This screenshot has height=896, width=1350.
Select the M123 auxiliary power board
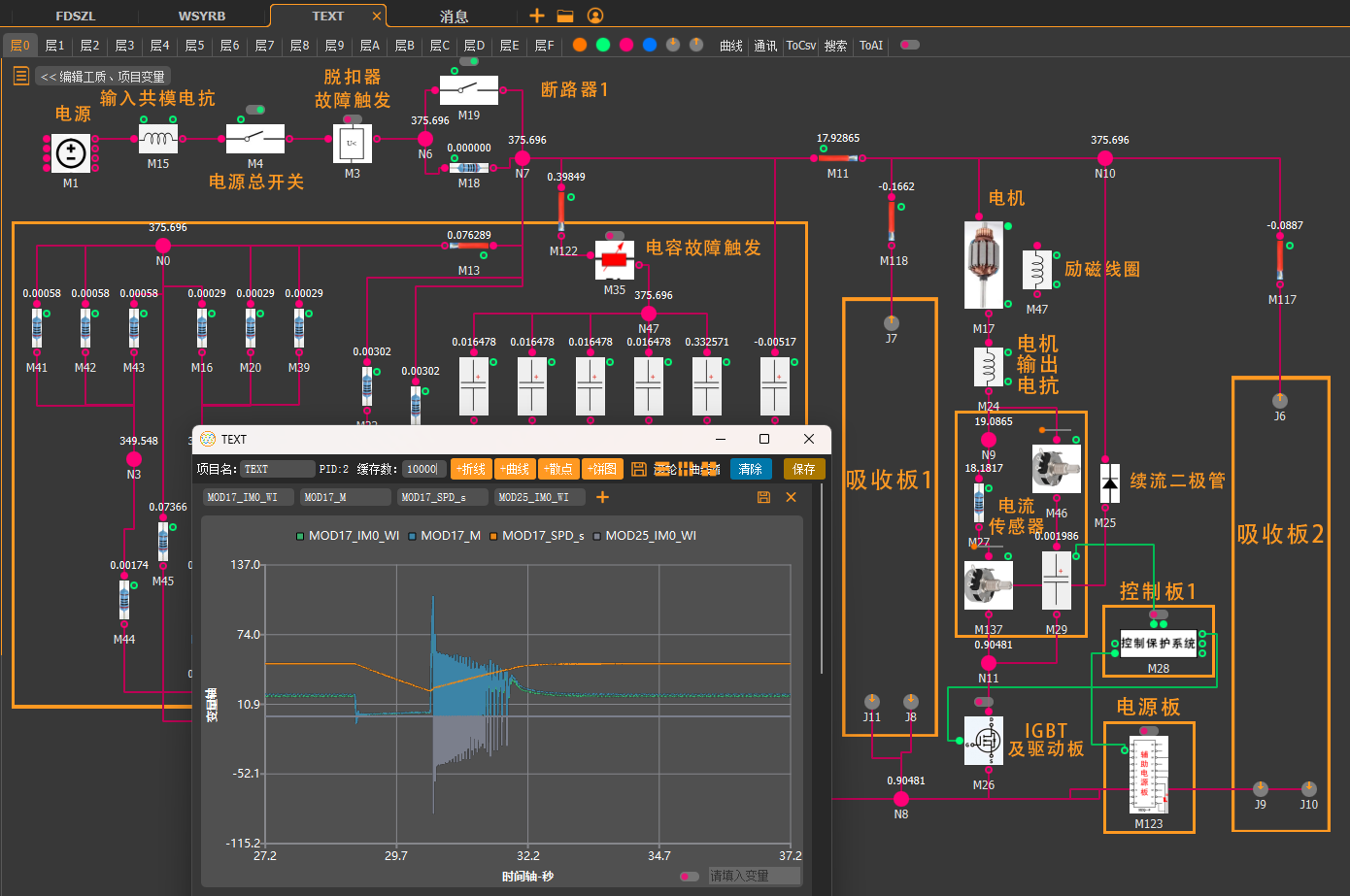[x=1149, y=775]
